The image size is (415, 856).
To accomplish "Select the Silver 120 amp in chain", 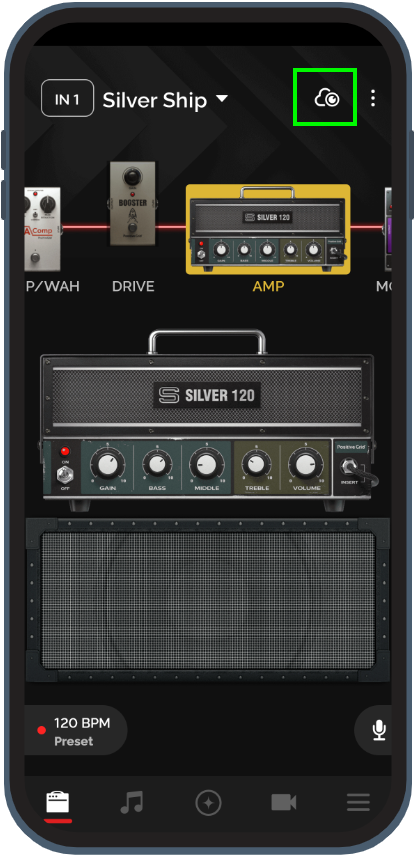I will [x=268, y=229].
